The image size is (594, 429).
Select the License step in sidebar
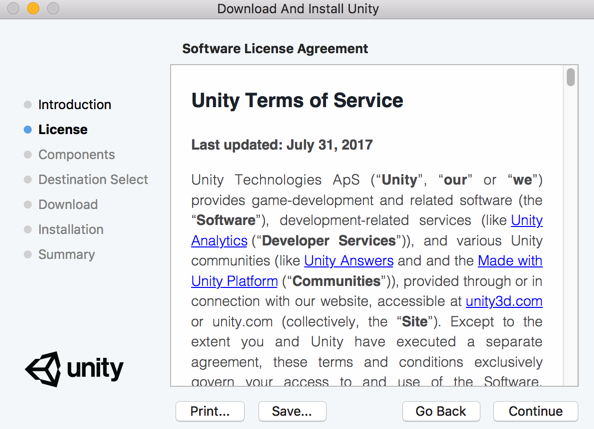click(x=63, y=130)
